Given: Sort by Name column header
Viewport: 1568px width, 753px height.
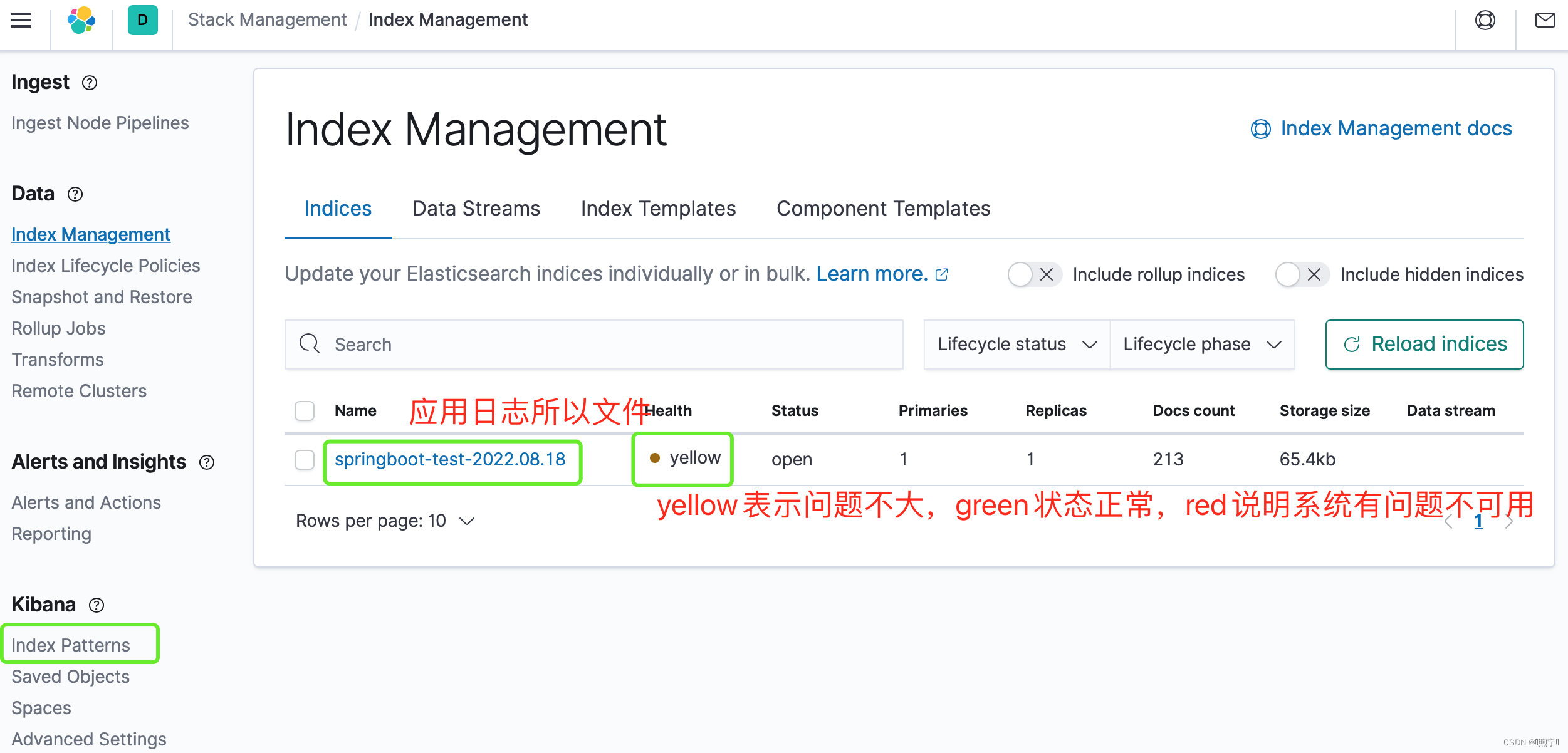Looking at the screenshot, I should click(355, 411).
